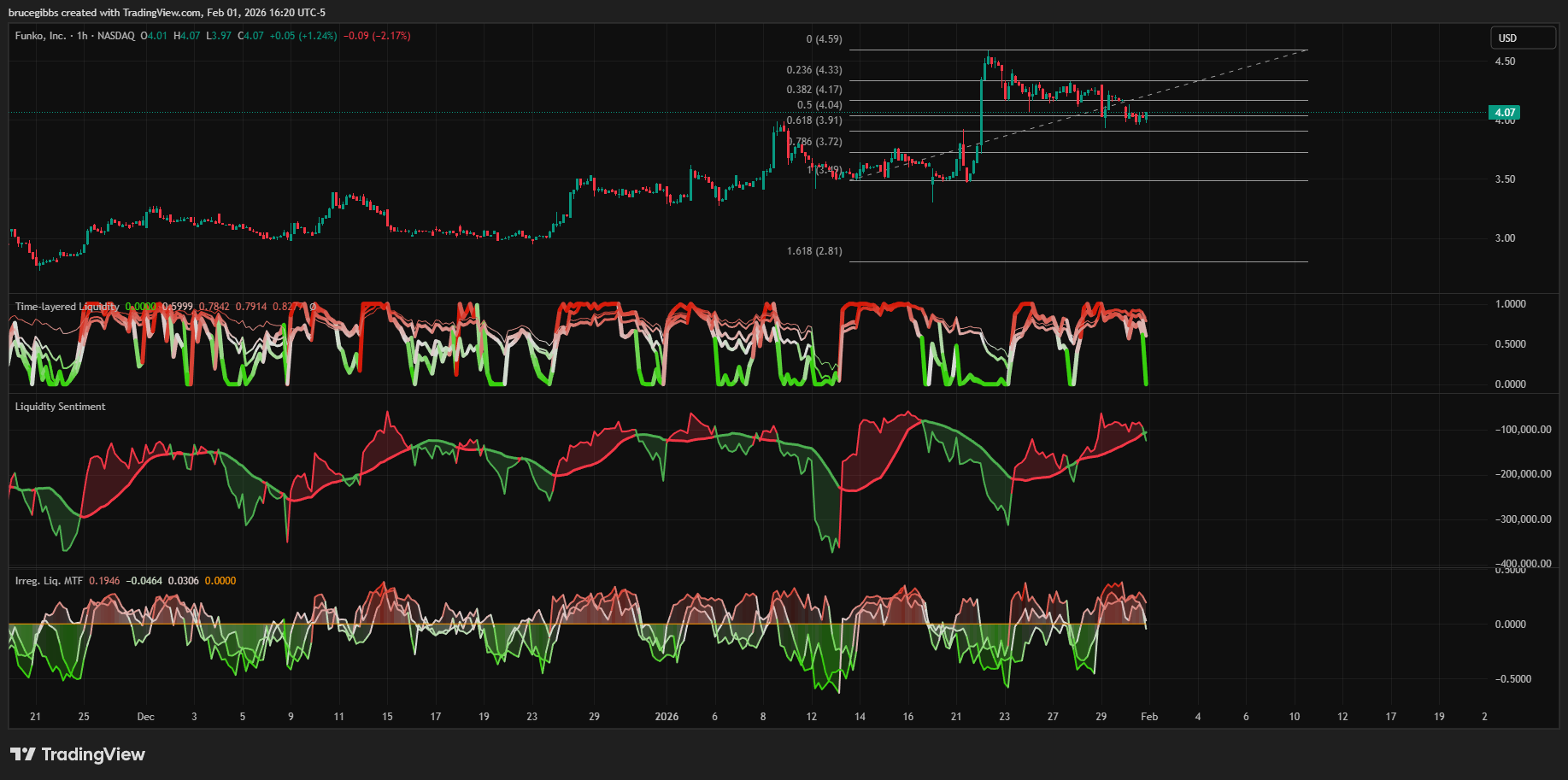Image resolution: width=1568 pixels, height=780 pixels.
Task: Click the TradingView logo icon
Action: point(23,754)
